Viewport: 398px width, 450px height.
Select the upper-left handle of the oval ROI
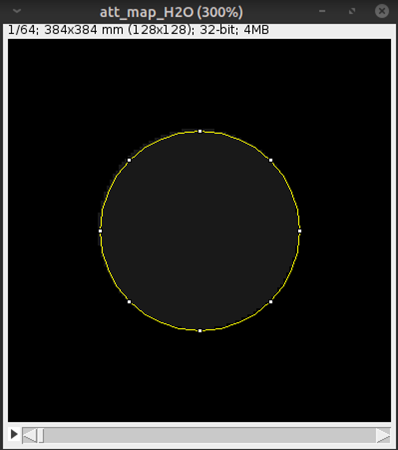tap(129, 160)
